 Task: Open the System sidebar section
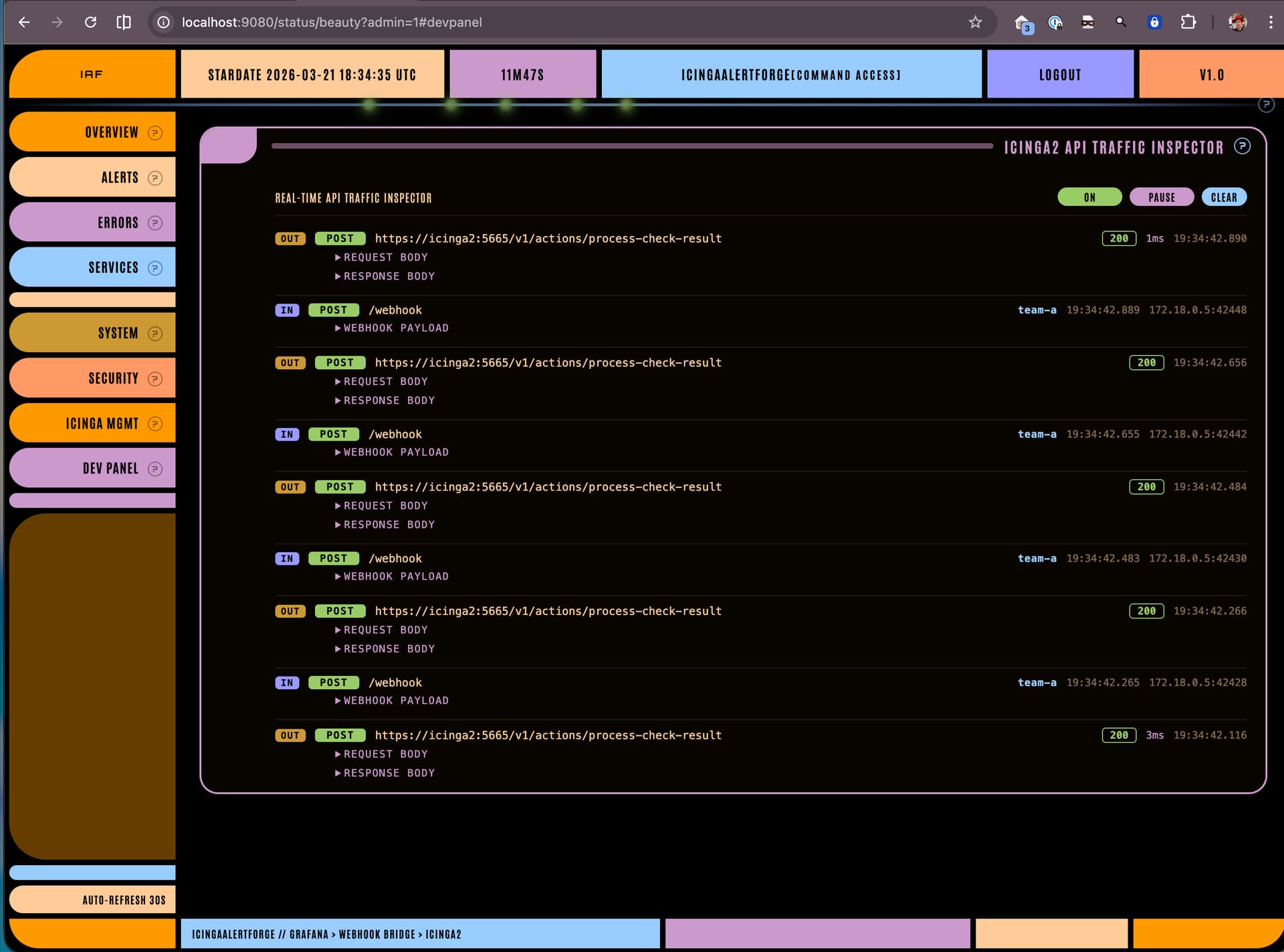tap(118, 333)
